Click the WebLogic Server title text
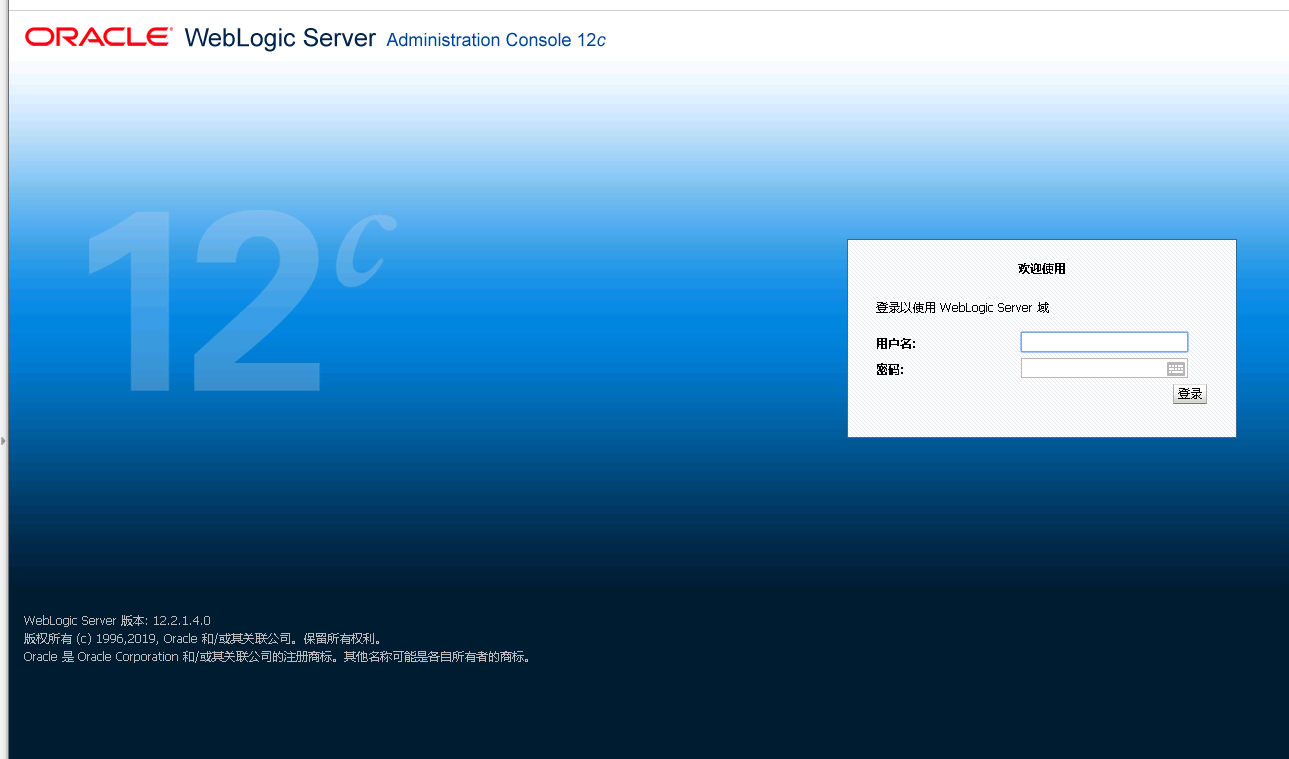The image size is (1289, 759). tap(280, 38)
